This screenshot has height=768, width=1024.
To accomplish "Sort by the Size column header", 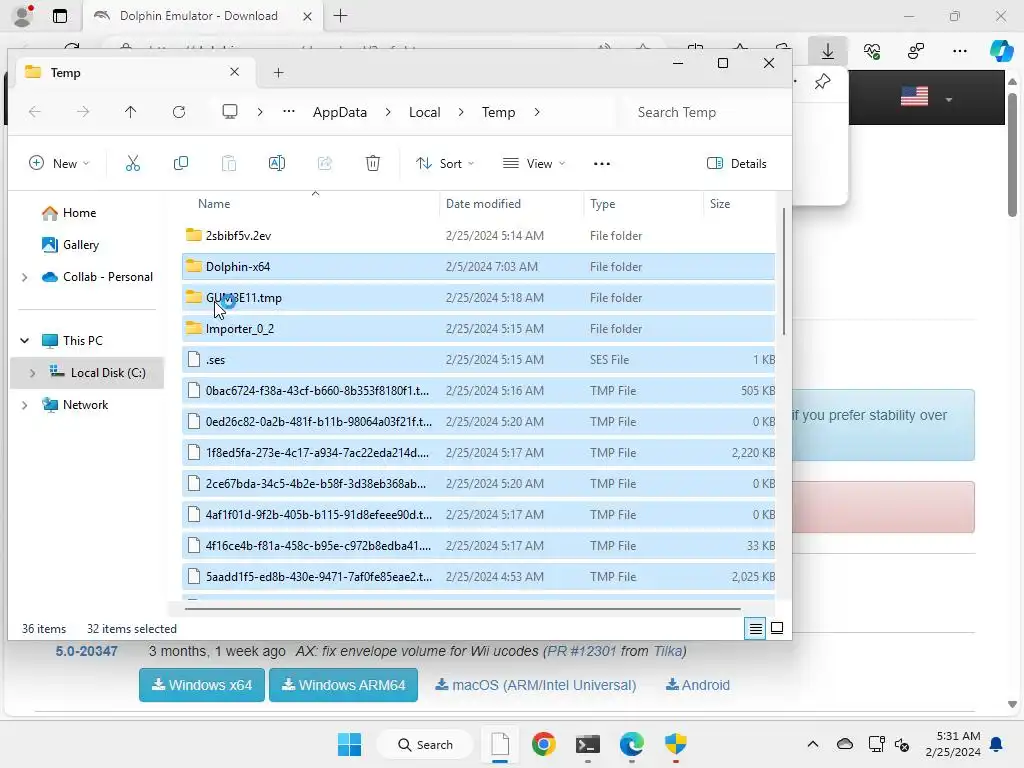I will click(x=720, y=204).
